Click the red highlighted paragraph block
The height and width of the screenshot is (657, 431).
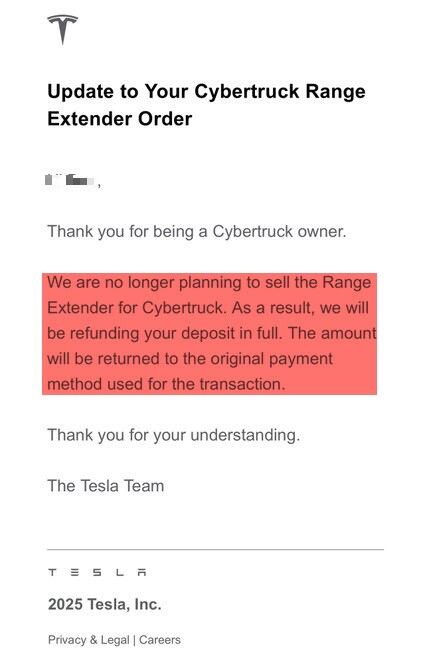pyautogui.click(x=209, y=334)
